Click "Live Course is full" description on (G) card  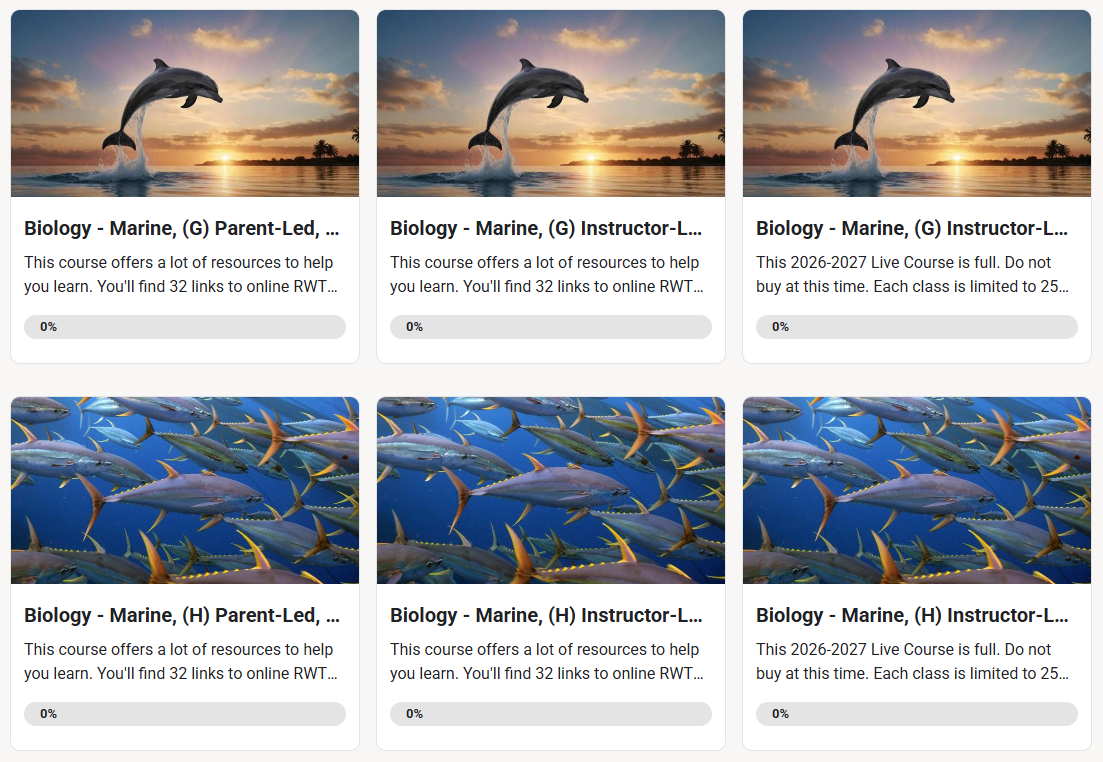pos(912,274)
